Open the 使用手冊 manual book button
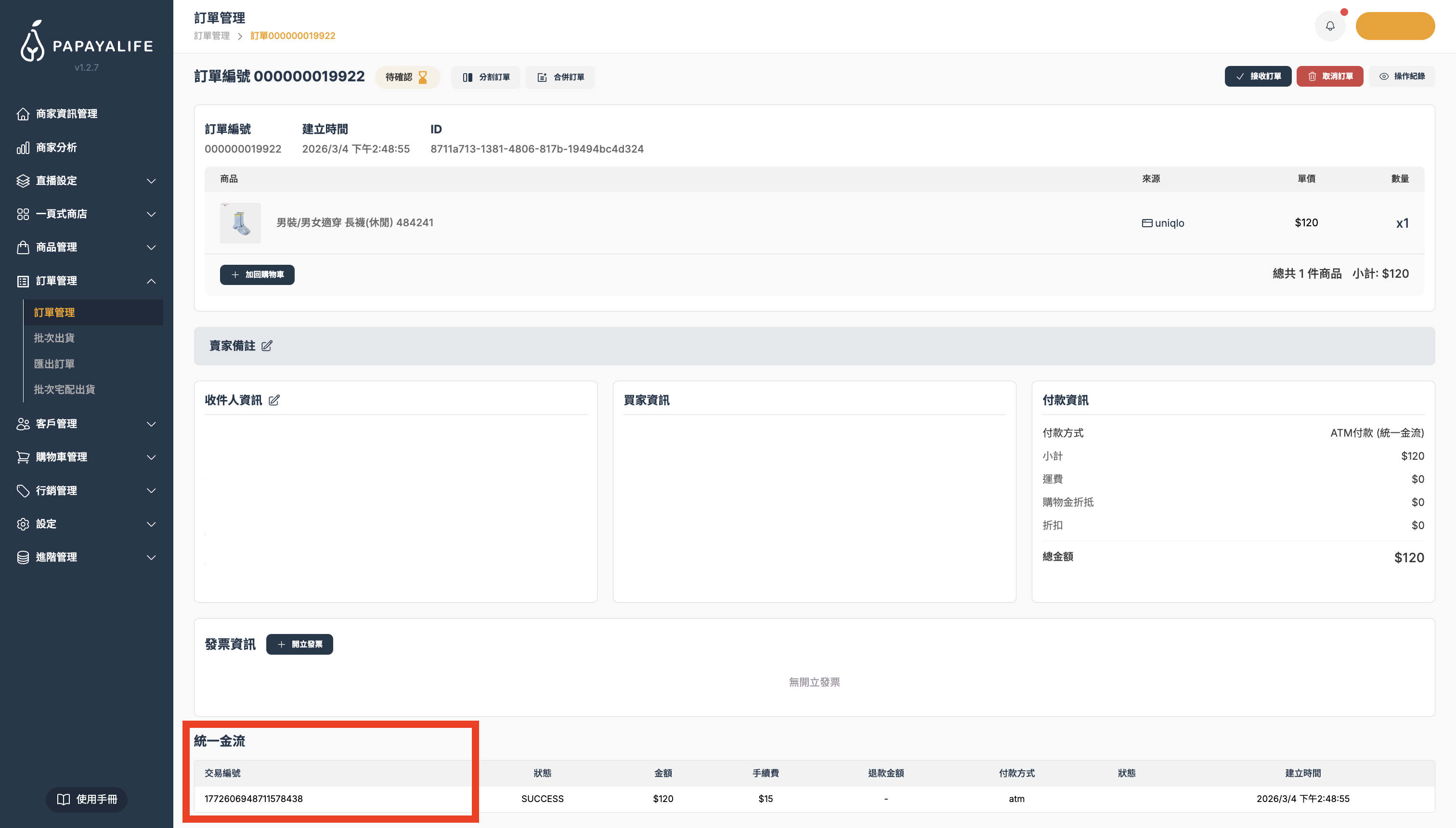 [x=87, y=799]
